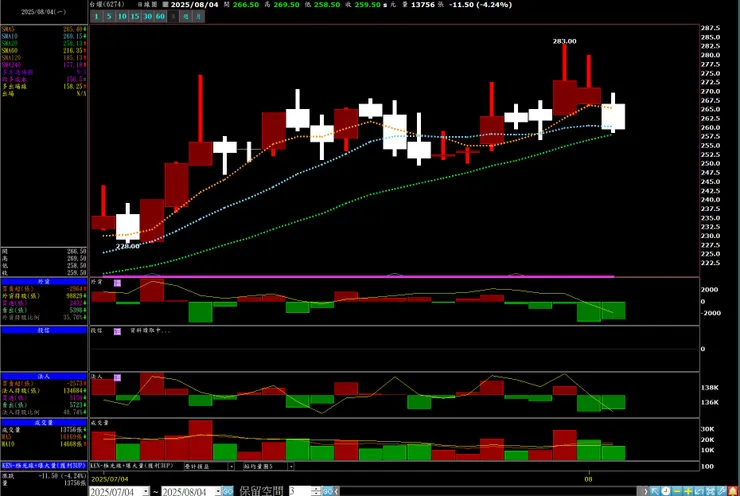
Task: Open the end date 2025/08/04 dropdown
Action: point(218,491)
